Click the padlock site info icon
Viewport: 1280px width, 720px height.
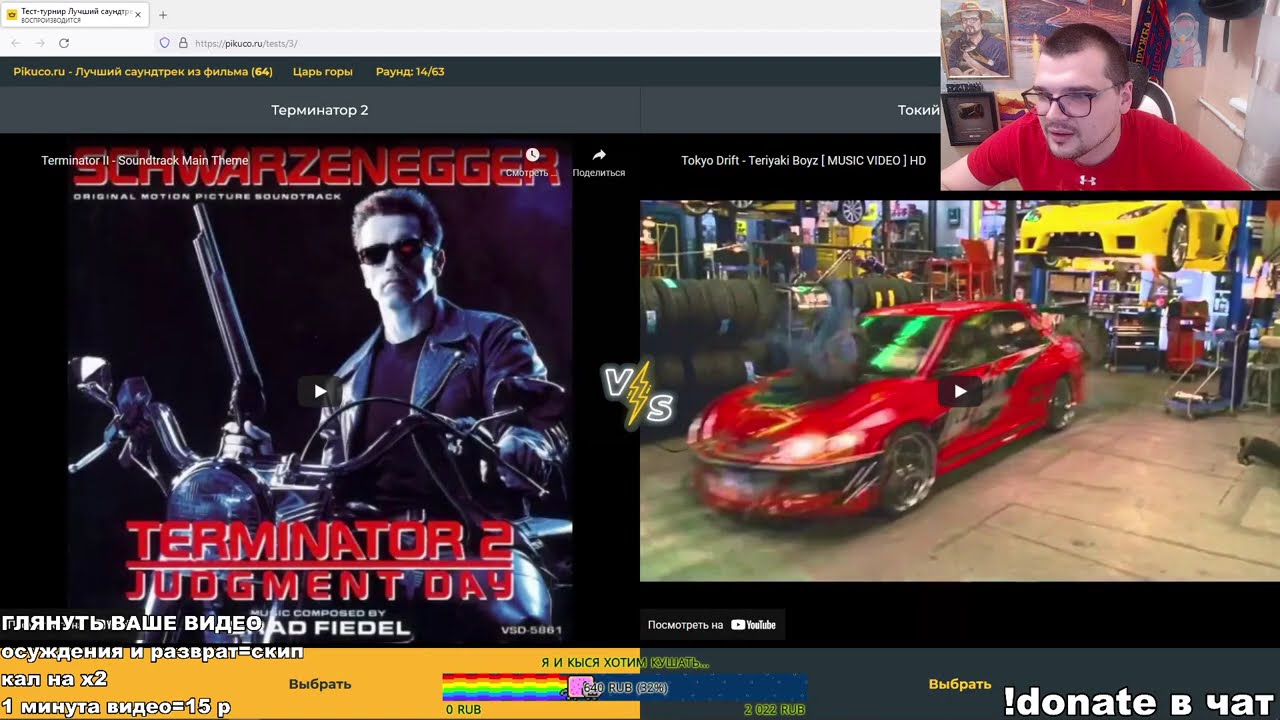tap(183, 43)
